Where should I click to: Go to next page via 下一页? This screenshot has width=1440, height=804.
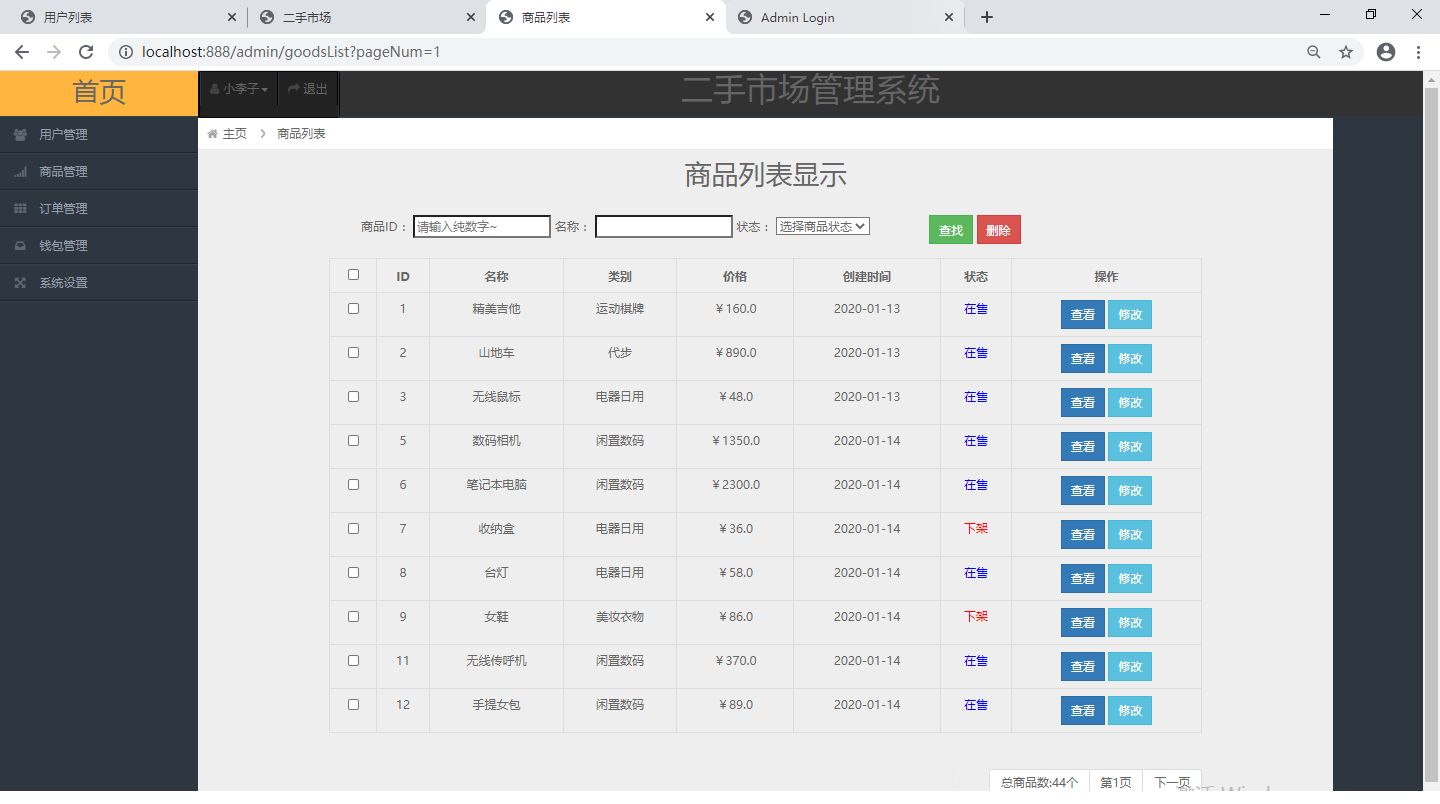coord(1172,781)
